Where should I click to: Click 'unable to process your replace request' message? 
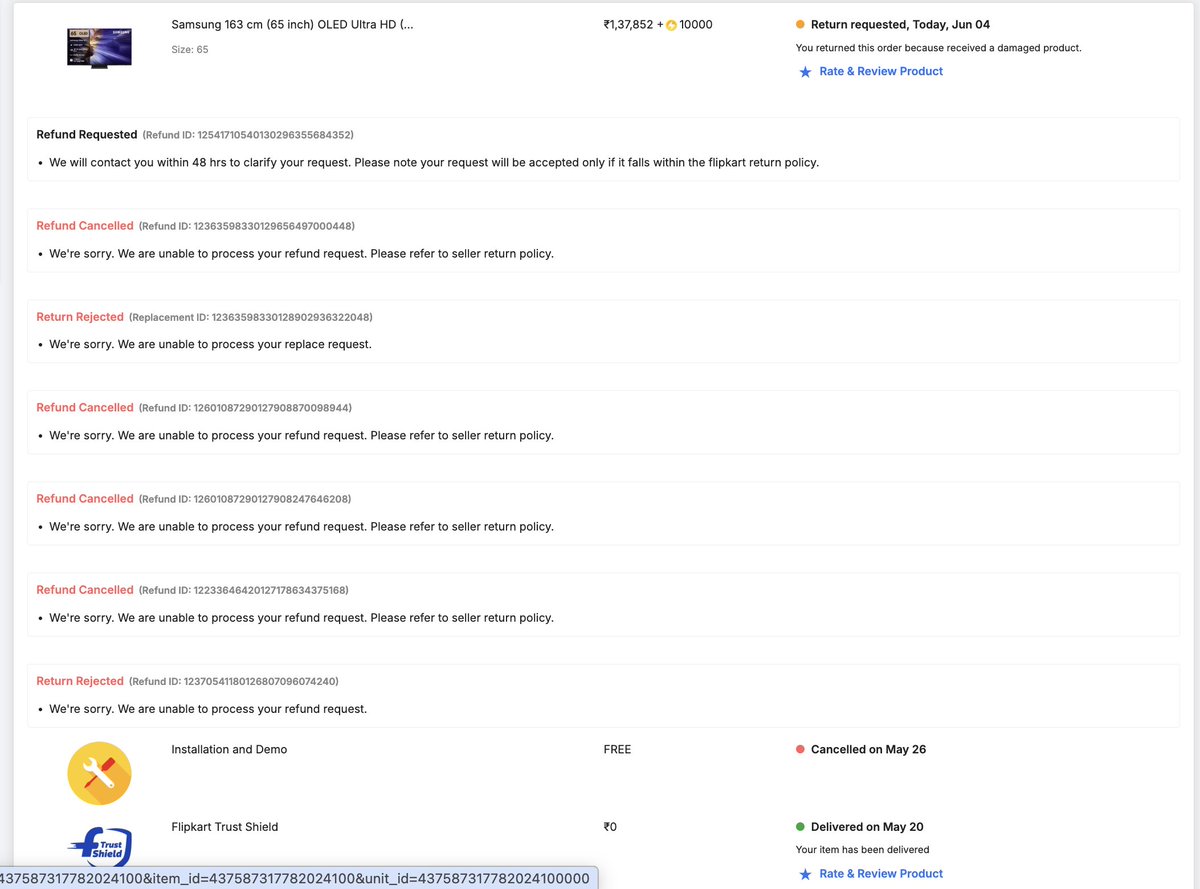coord(210,344)
